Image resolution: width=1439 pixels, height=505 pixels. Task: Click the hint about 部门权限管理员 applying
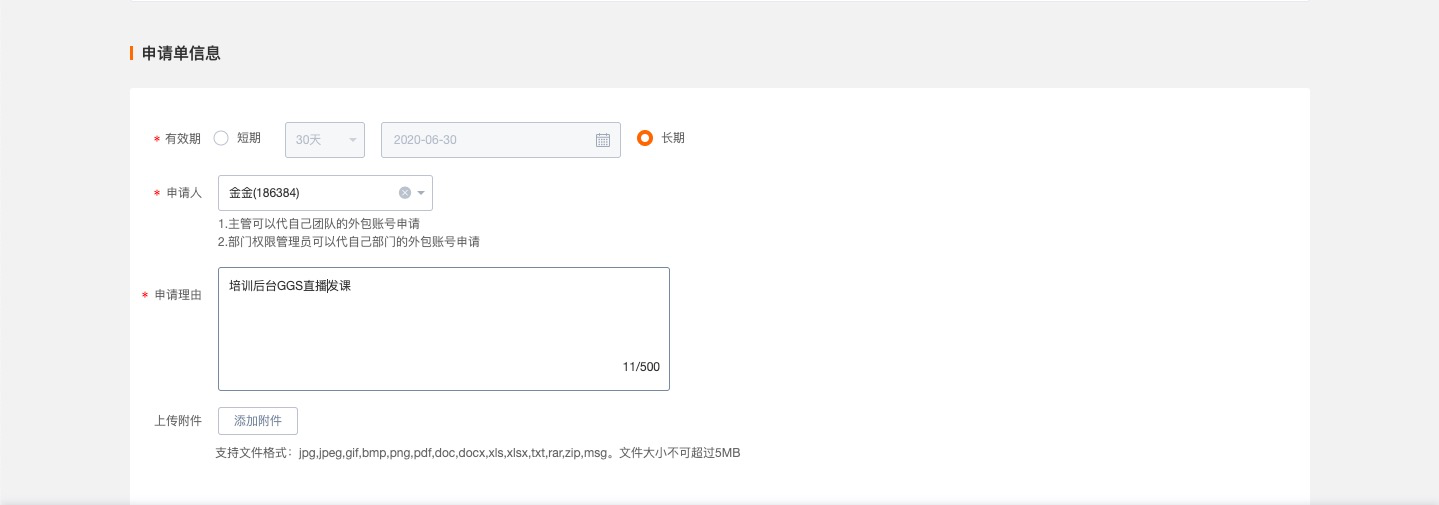pyautogui.click(x=348, y=242)
